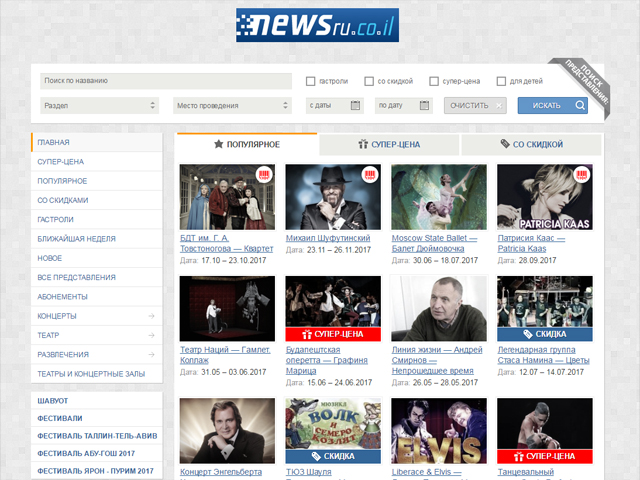Click arrow icon next to КОНЦЕРТЫ
This screenshot has height=480, width=640.
click(151, 316)
